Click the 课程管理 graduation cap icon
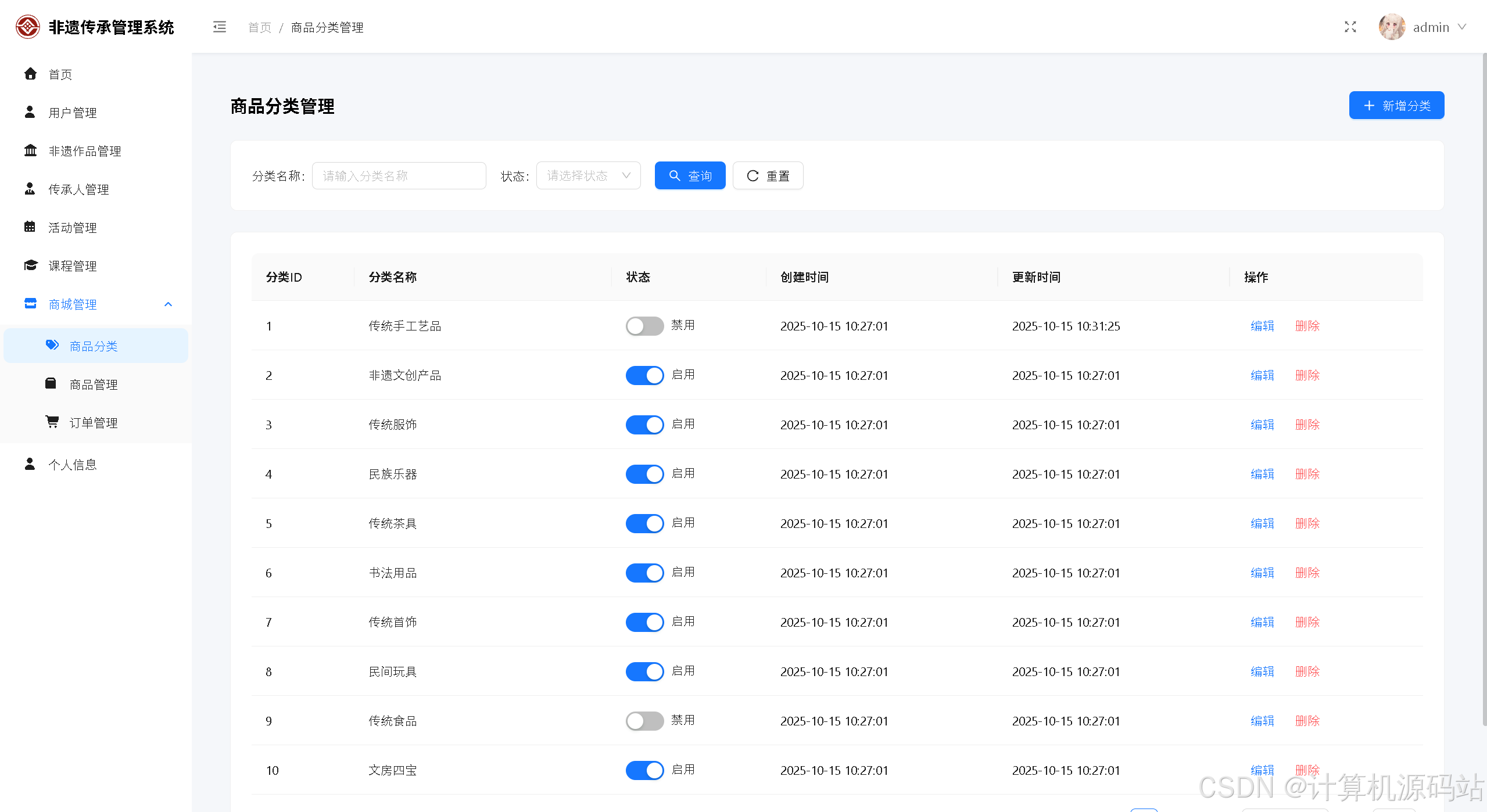Viewport: 1487px width, 812px height. coord(30,265)
